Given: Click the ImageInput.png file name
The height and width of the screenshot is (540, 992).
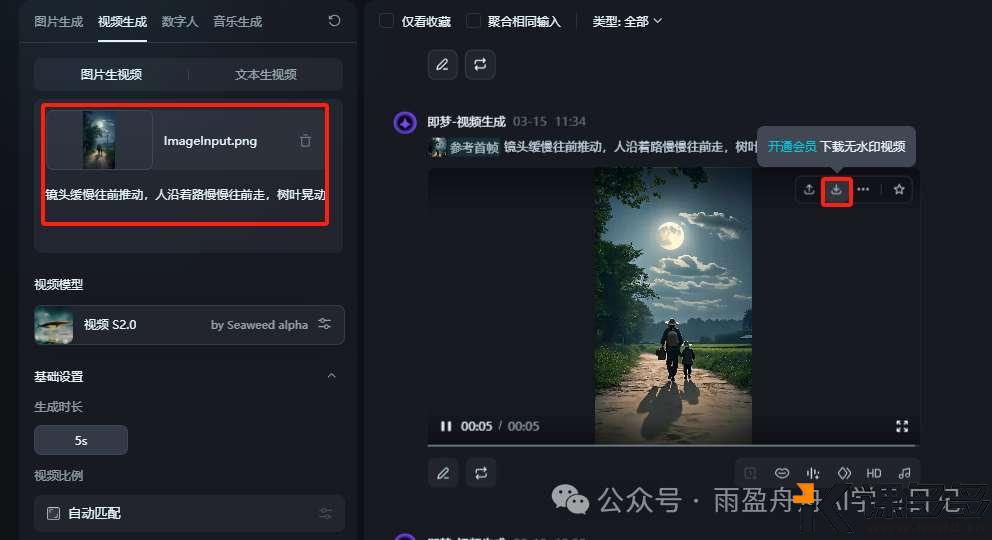Looking at the screenshot, I should tap(210, 141).
